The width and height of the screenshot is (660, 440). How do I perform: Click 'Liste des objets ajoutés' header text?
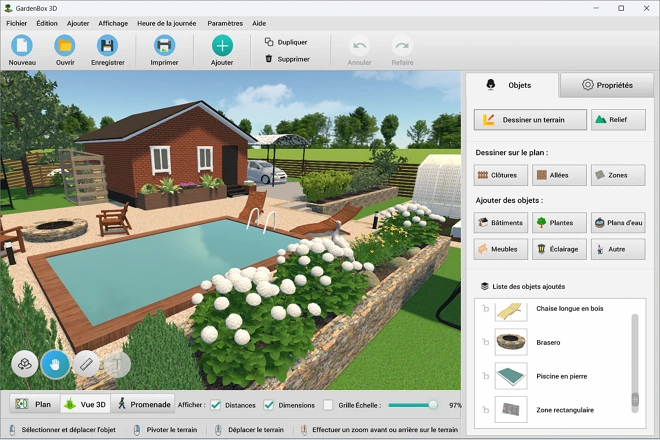pyautogui.click(x=528, y=286)
